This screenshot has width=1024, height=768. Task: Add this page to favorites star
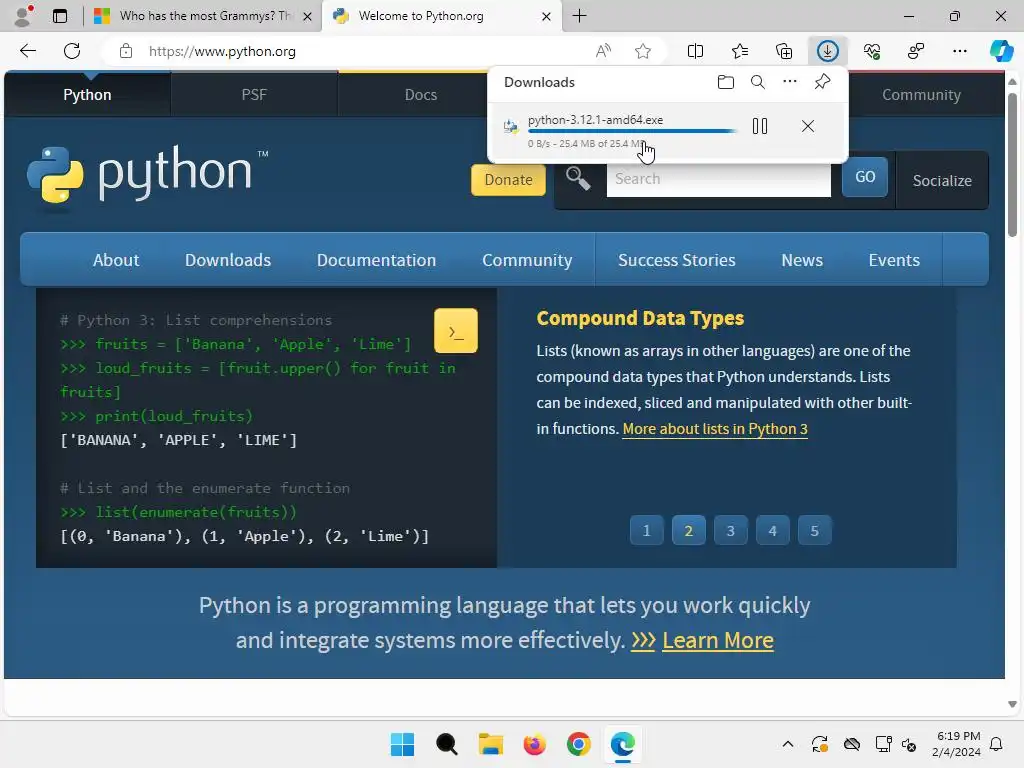pos(643,51)
